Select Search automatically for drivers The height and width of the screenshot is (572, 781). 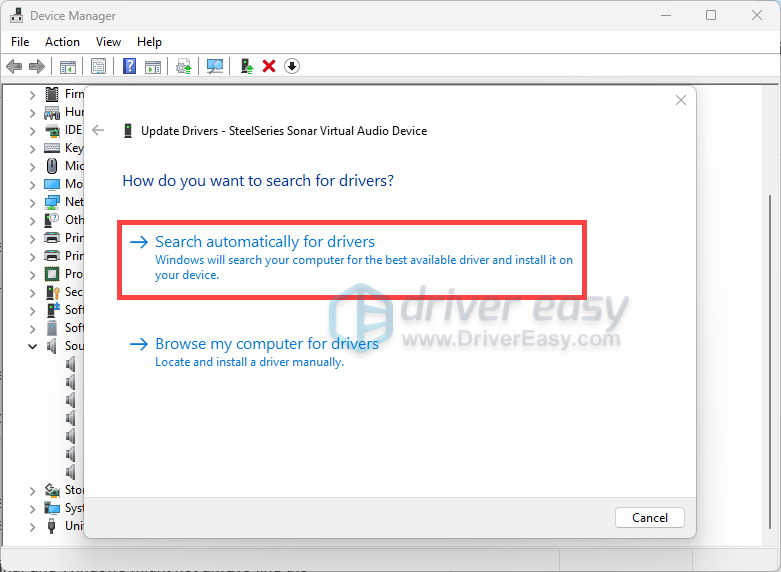(265, 242)
